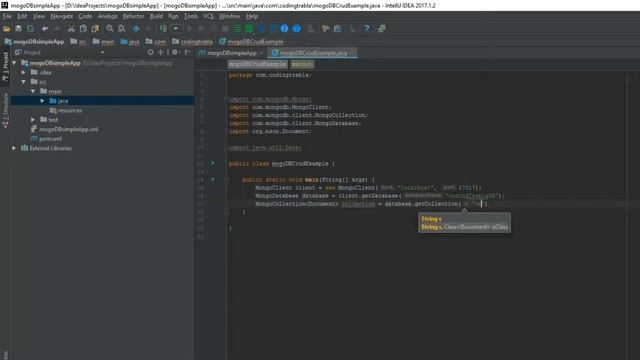The image size is (640, 360).
Task: Click main() editor breadcrumb
Action: [x=302, y=64]
